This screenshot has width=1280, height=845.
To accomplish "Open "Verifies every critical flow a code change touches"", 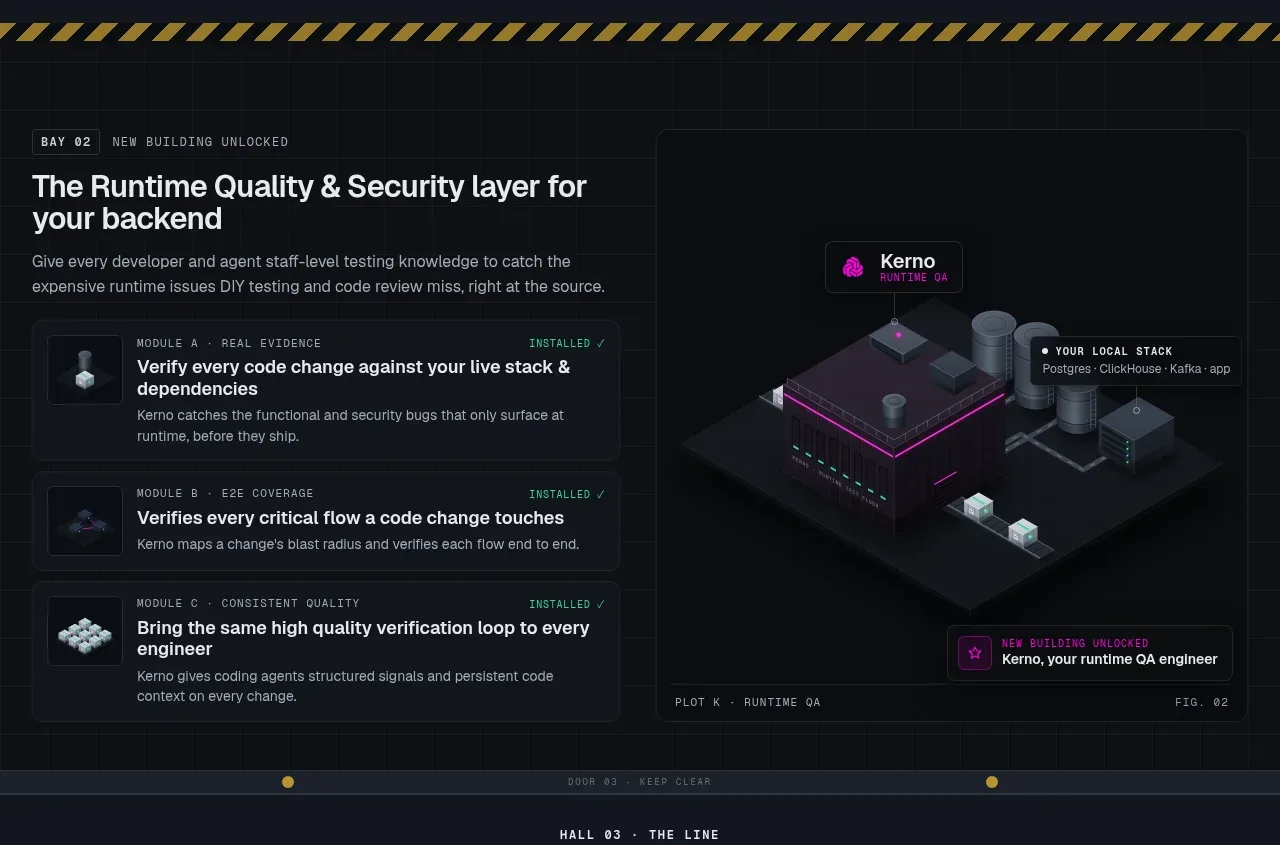I will point(350,518).
